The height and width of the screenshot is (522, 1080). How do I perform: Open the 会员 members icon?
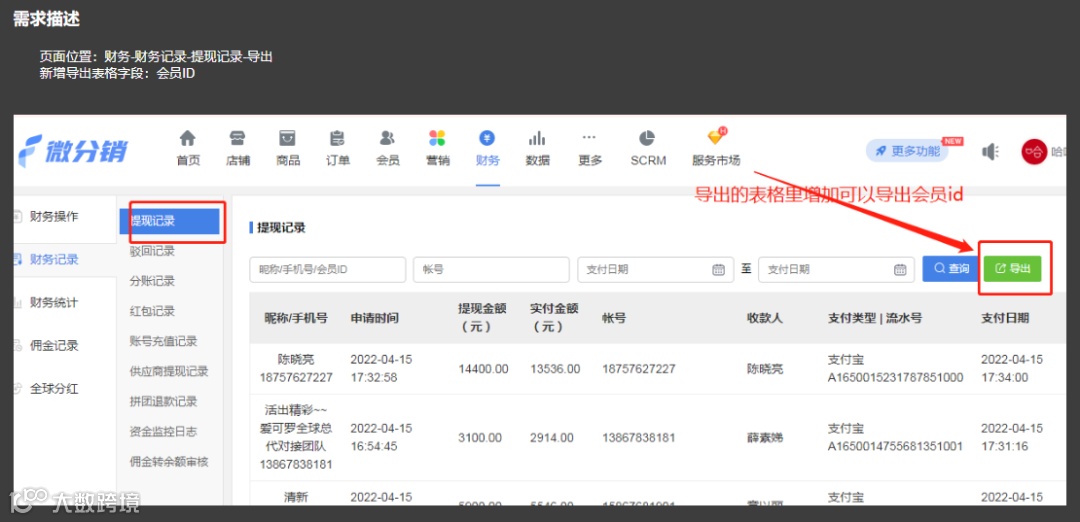[x=388, y=138]
